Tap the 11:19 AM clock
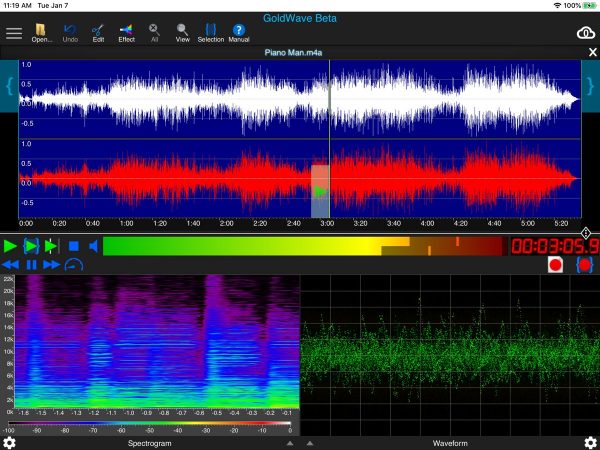This screenshot has height=450, width=600. 17,5
